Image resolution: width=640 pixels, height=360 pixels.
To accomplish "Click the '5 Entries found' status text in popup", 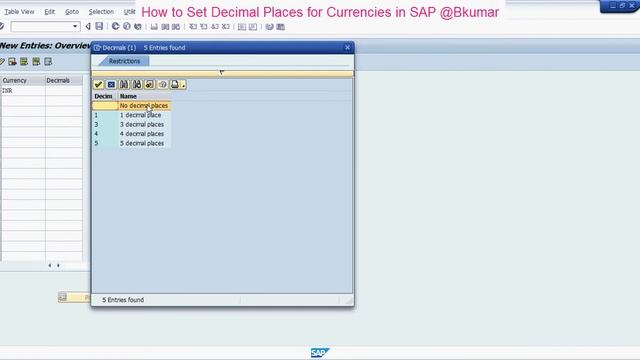I will point(123,300).
